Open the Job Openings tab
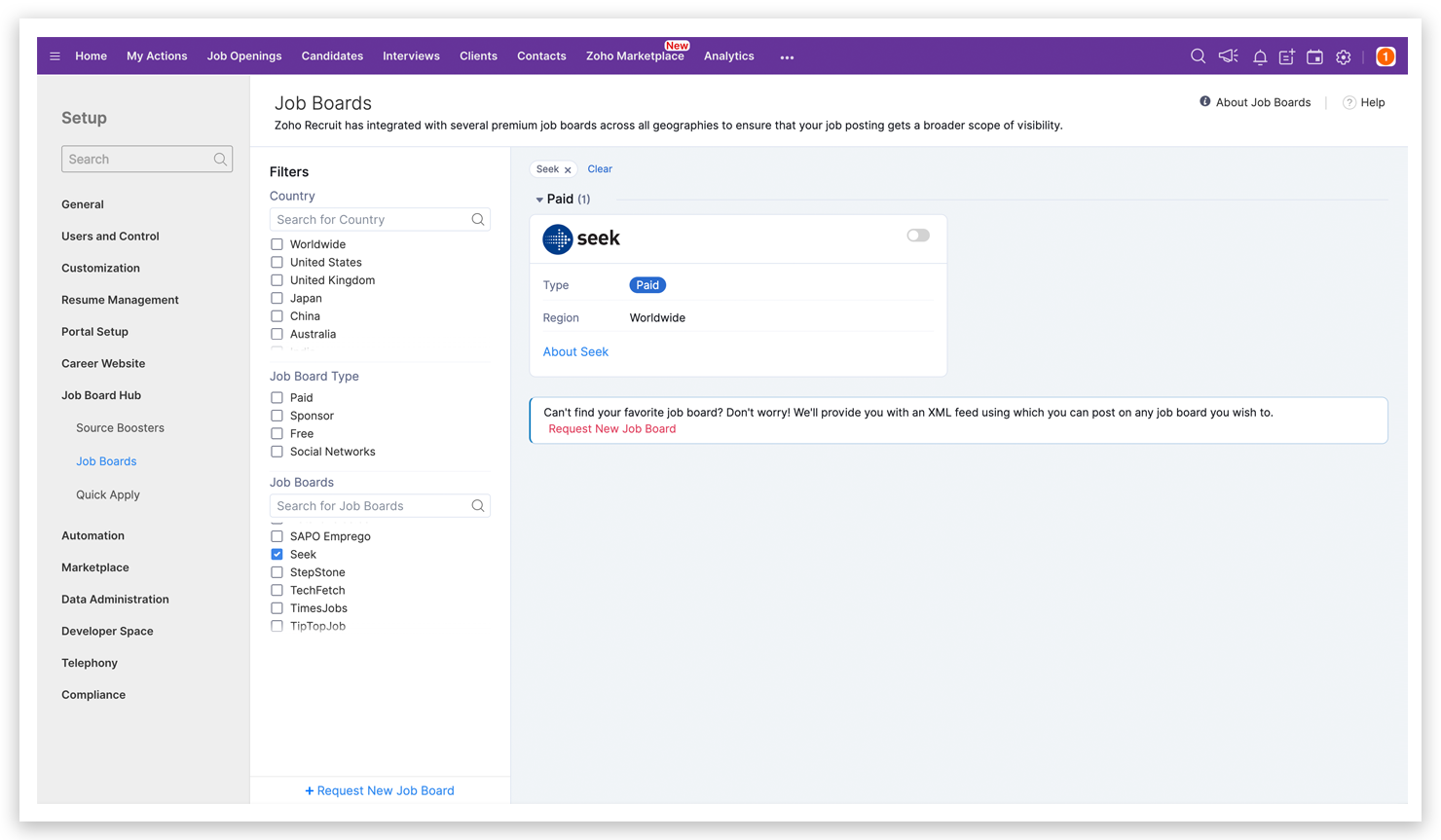This screenshot has height=840, width=1441. tap(244, 56)
